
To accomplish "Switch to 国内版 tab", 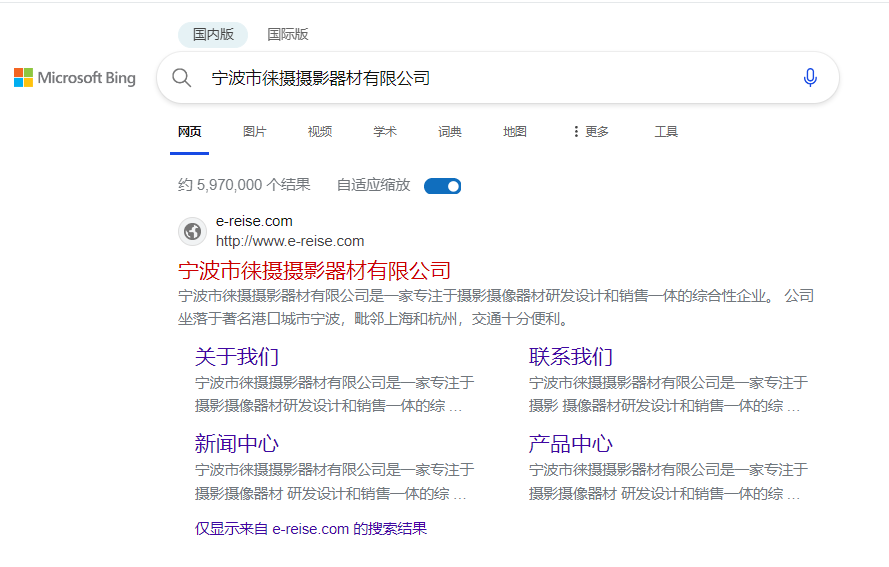I will click(213, 35).
